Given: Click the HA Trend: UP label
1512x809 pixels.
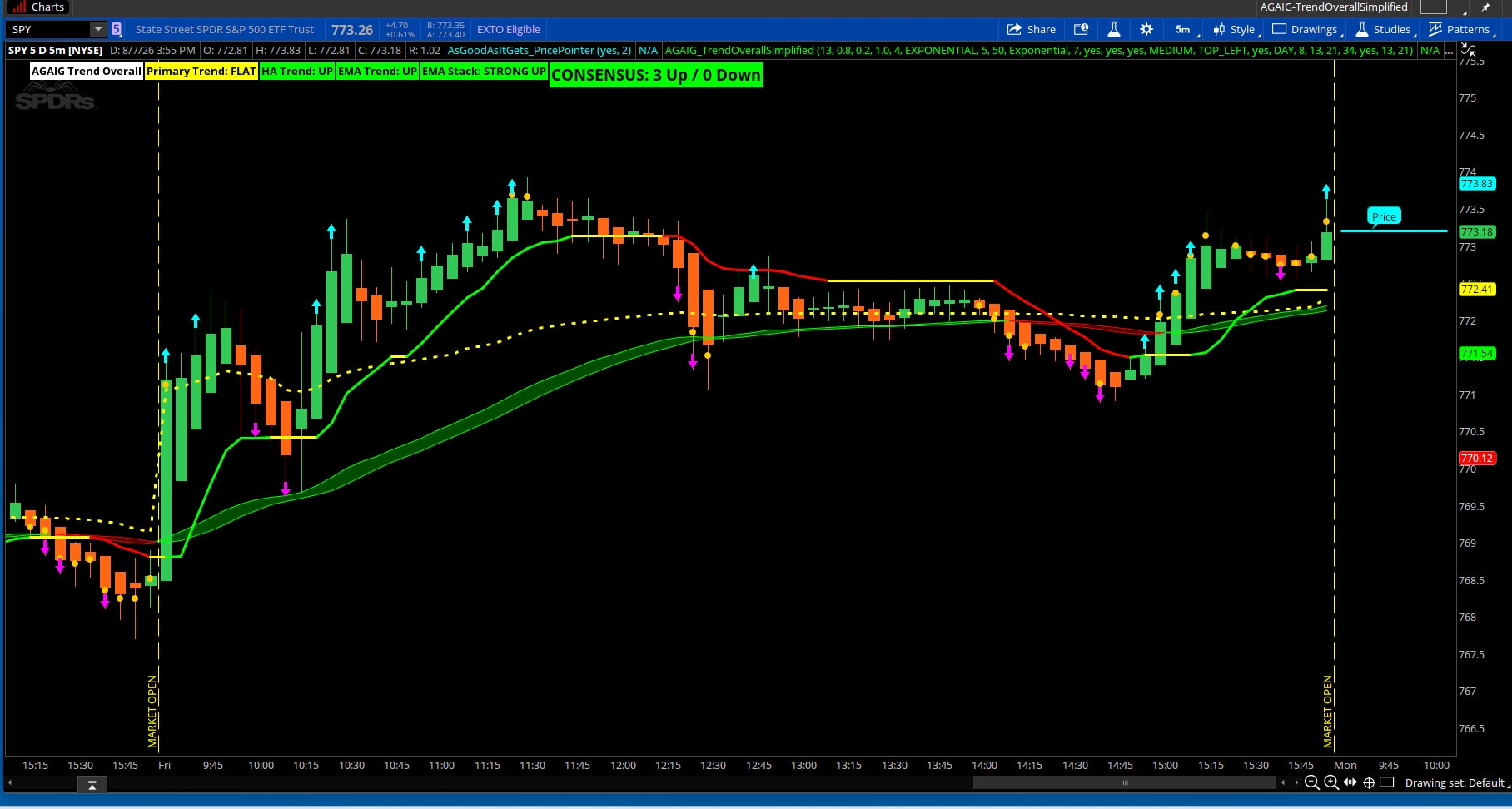Looking at the screenshot, I should pos(297,71).
